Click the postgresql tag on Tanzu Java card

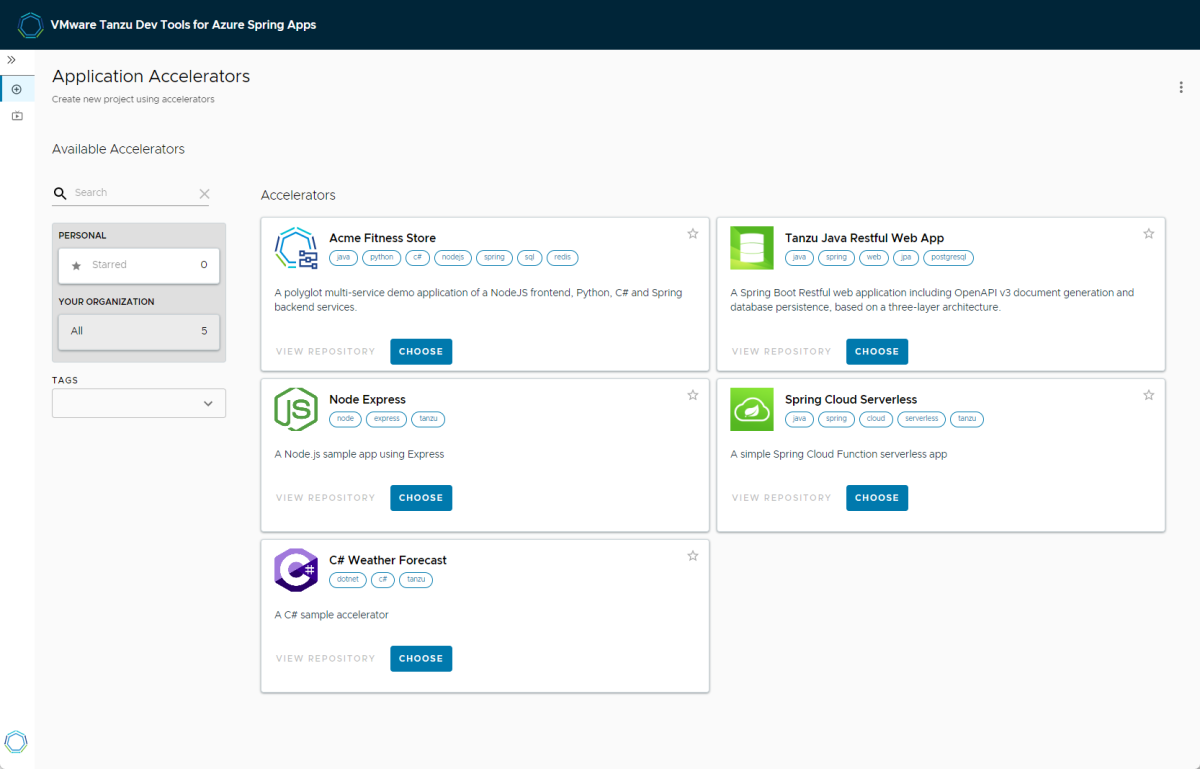tap(949, 257)
